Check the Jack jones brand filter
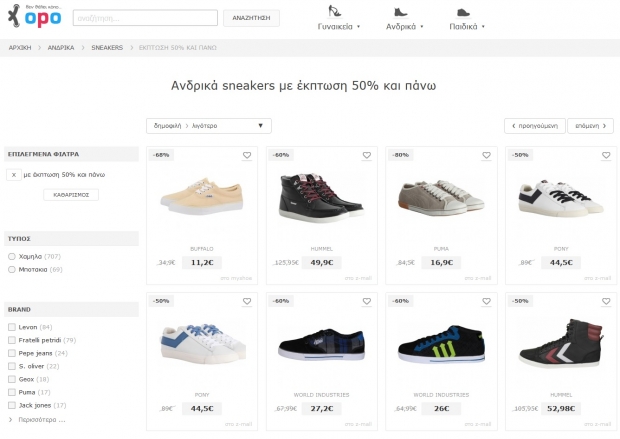 [x=12, y=405]
